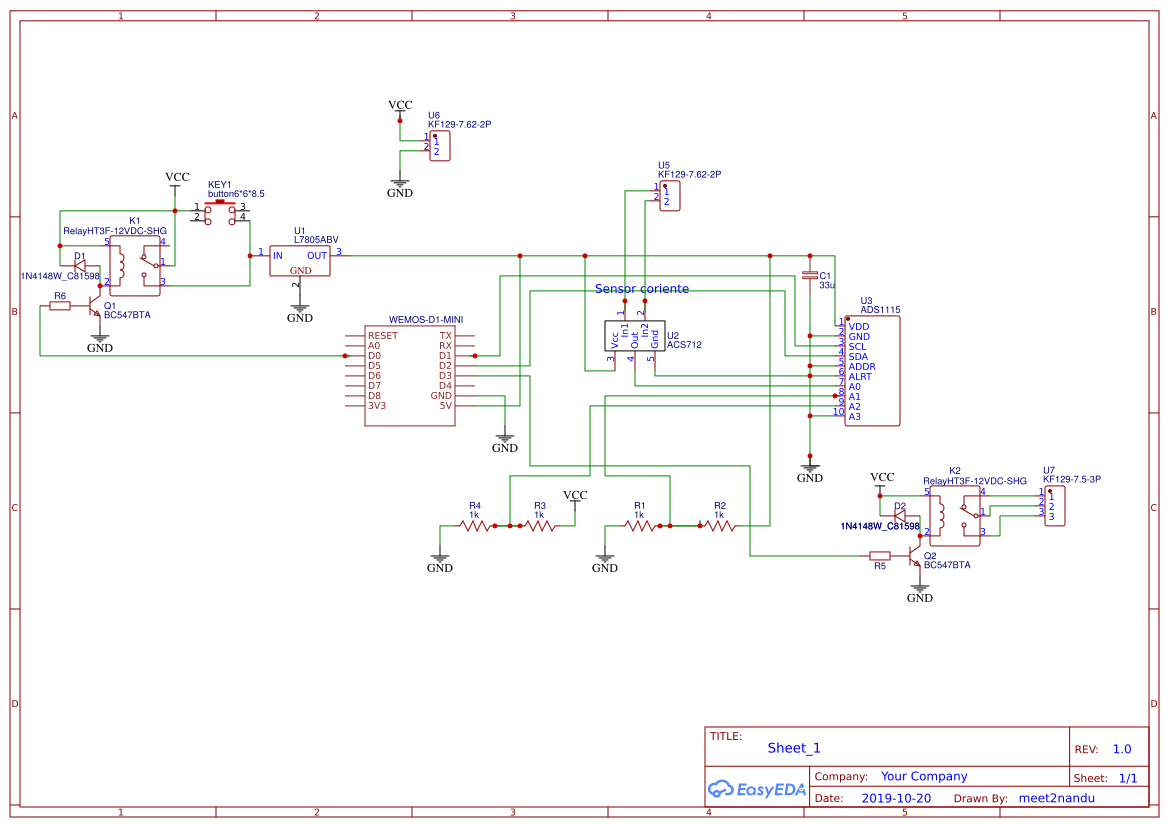Screen dimensions: 1169x827
Task: Click the KF129-7.5-3P label of U7
Action: (x=1072, y=479)
